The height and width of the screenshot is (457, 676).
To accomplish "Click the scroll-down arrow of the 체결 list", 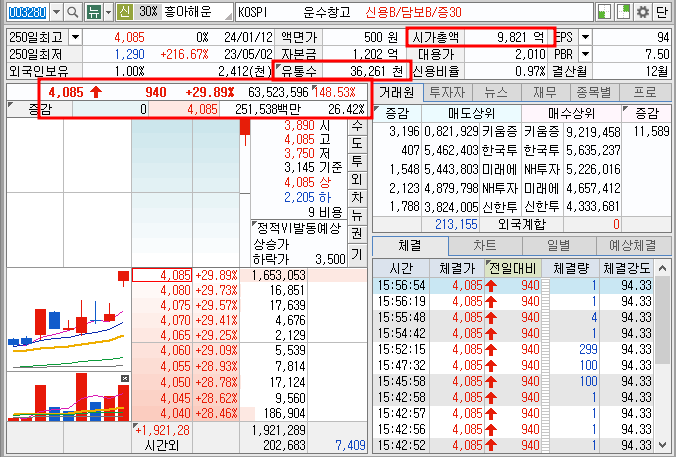I will point(663,445).
